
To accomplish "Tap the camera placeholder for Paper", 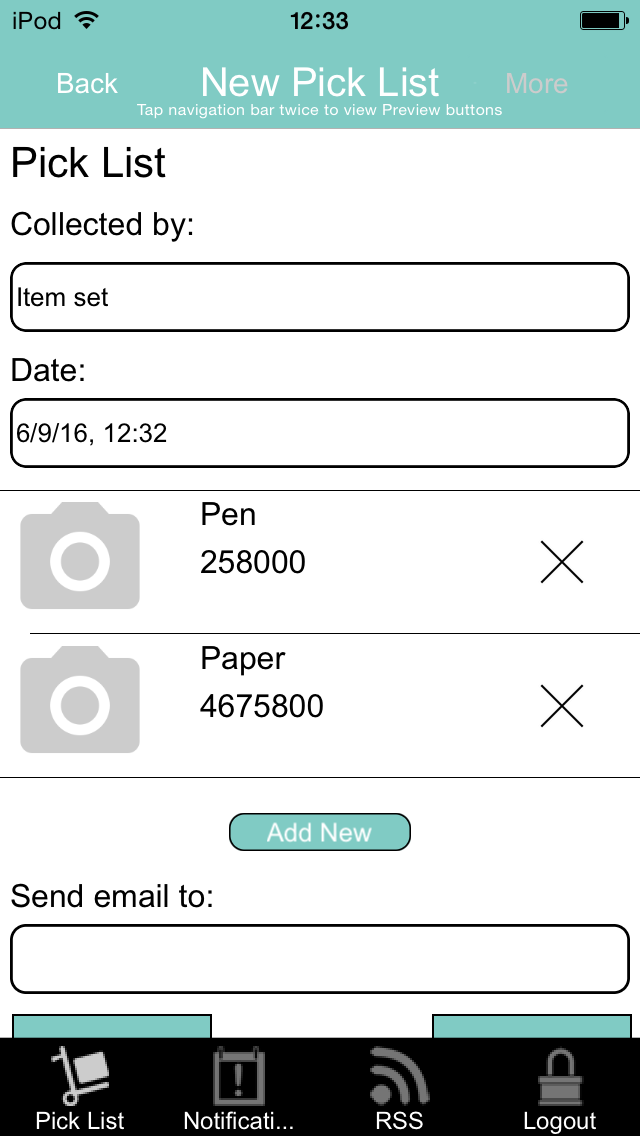I will (80, 700).
